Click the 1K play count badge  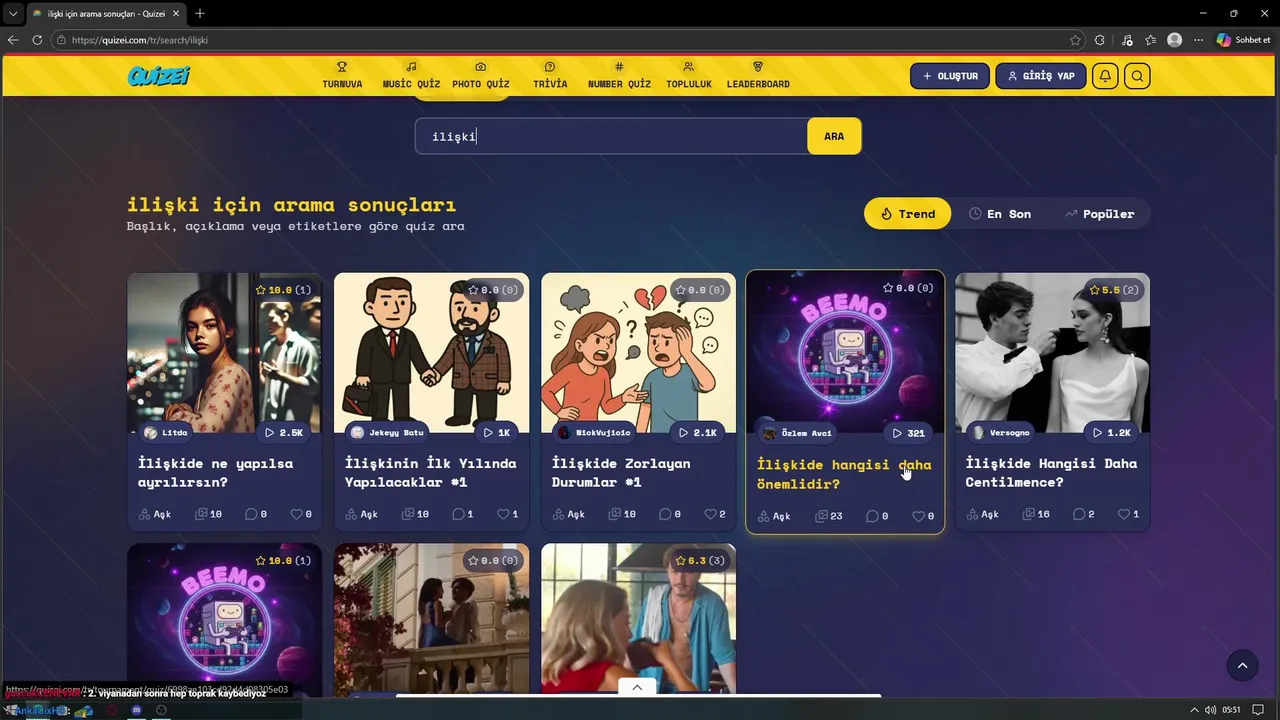(x=497, y=433)
